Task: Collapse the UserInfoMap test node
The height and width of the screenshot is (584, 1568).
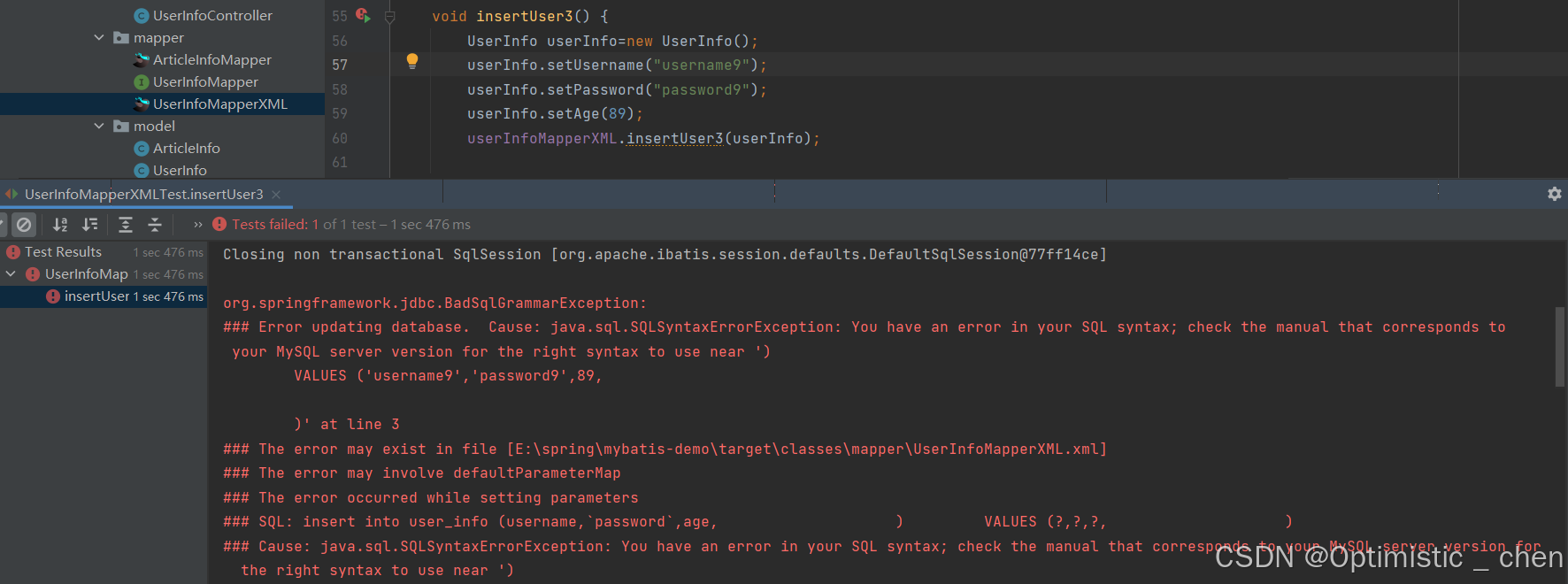Action: (12, 274)
